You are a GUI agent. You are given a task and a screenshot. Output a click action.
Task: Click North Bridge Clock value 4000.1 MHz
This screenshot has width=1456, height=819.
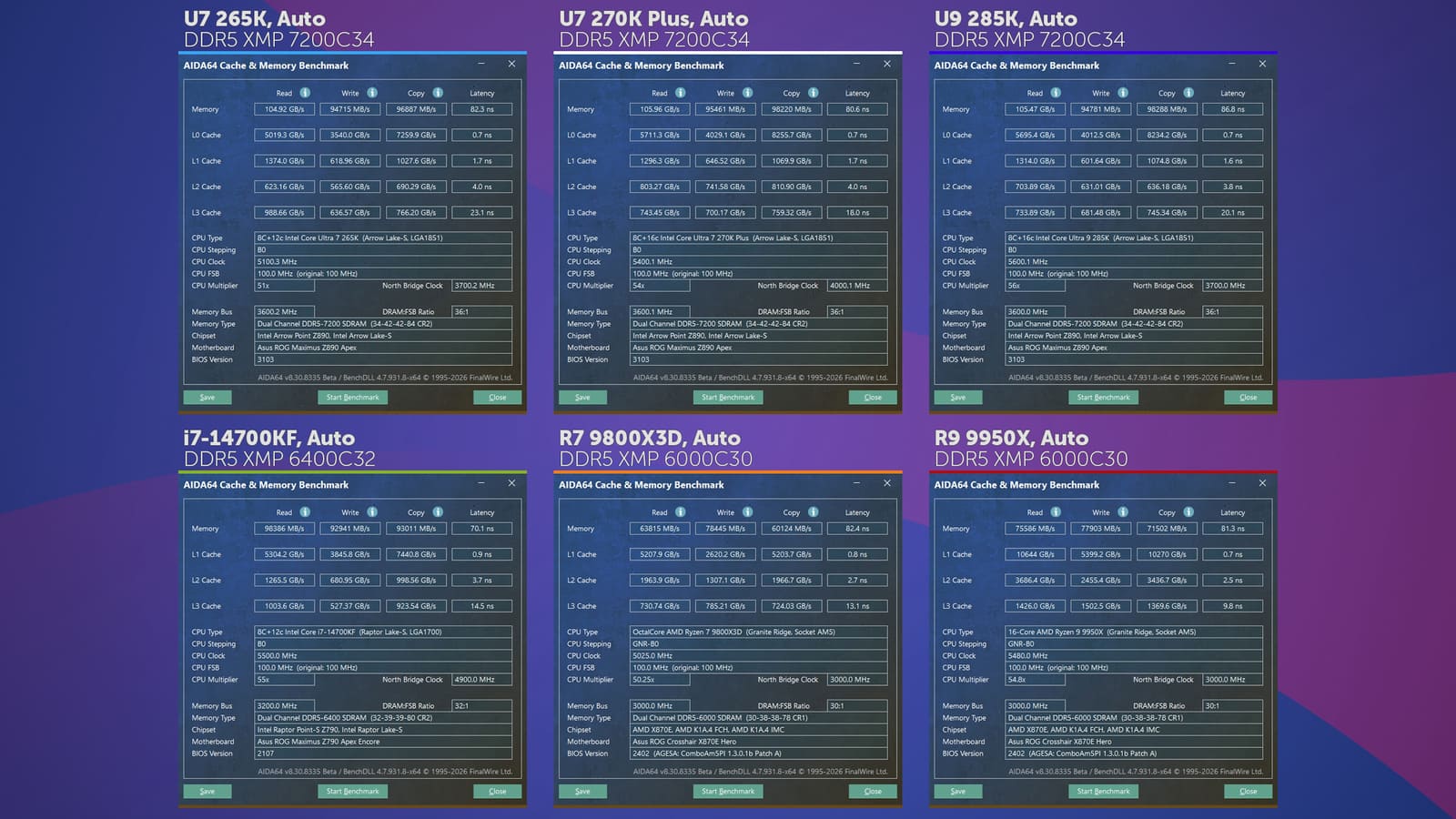[x=857, y=286]
